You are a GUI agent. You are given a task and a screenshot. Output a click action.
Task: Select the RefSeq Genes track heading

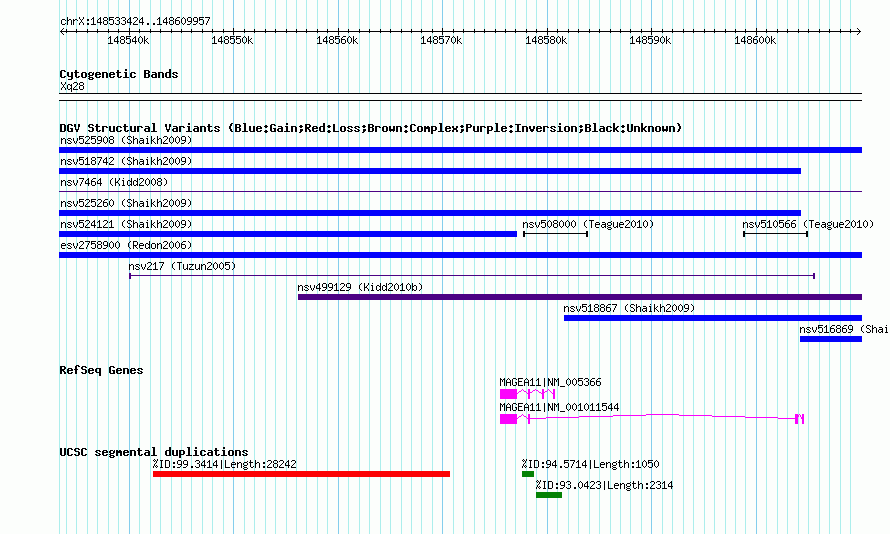coord(101,370)
